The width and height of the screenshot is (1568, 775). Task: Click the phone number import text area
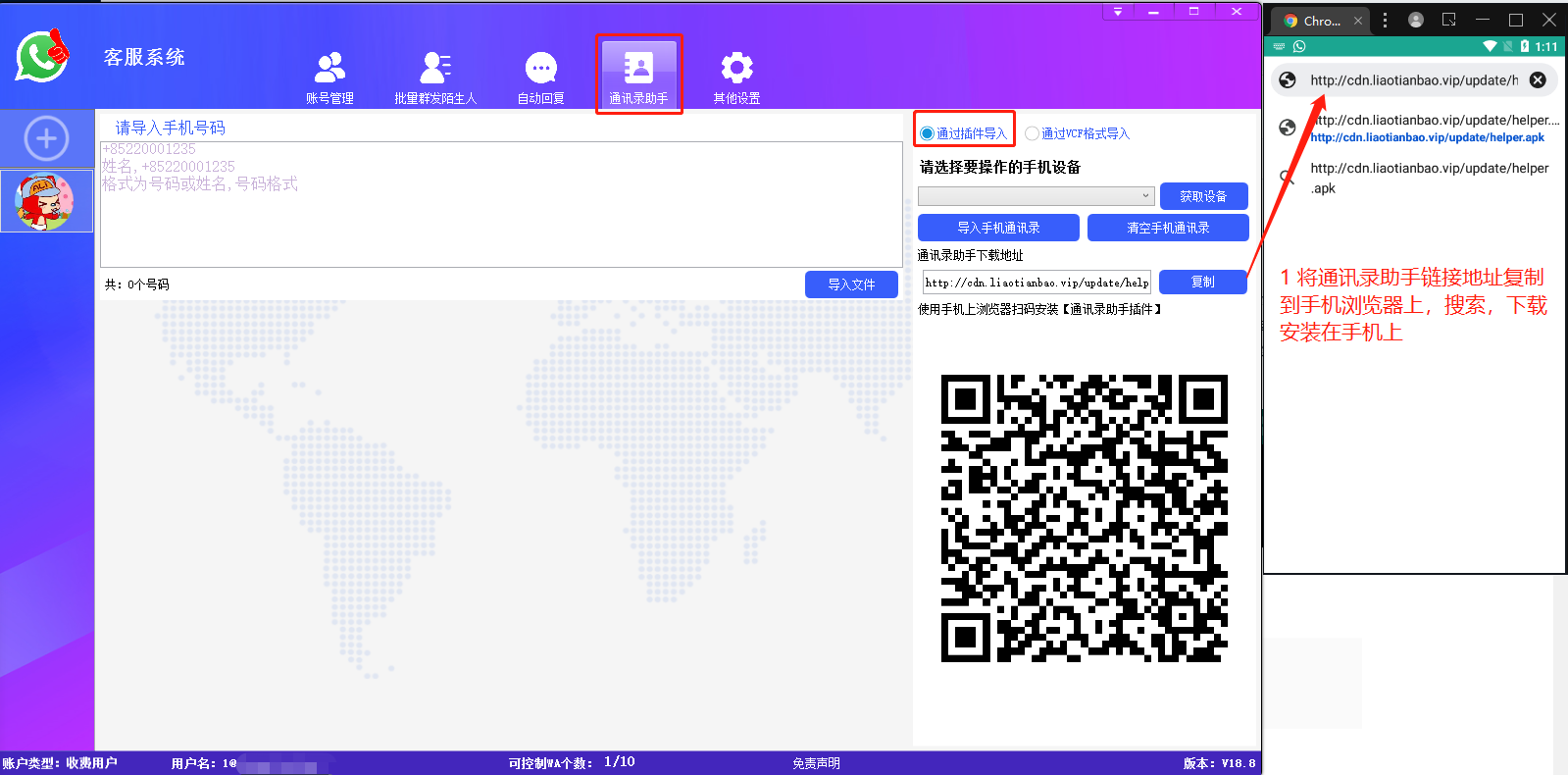pyautogui.click(x=501, y=204)
